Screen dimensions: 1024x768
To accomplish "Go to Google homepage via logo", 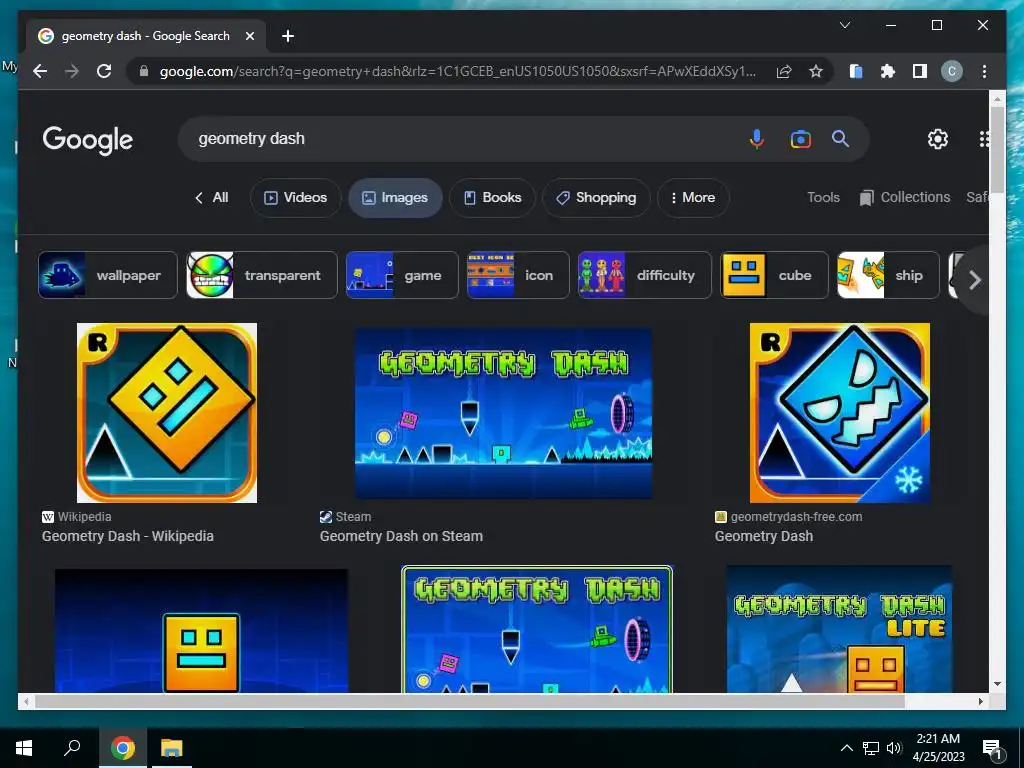I will pyautogui.click(x=88, y=140).
